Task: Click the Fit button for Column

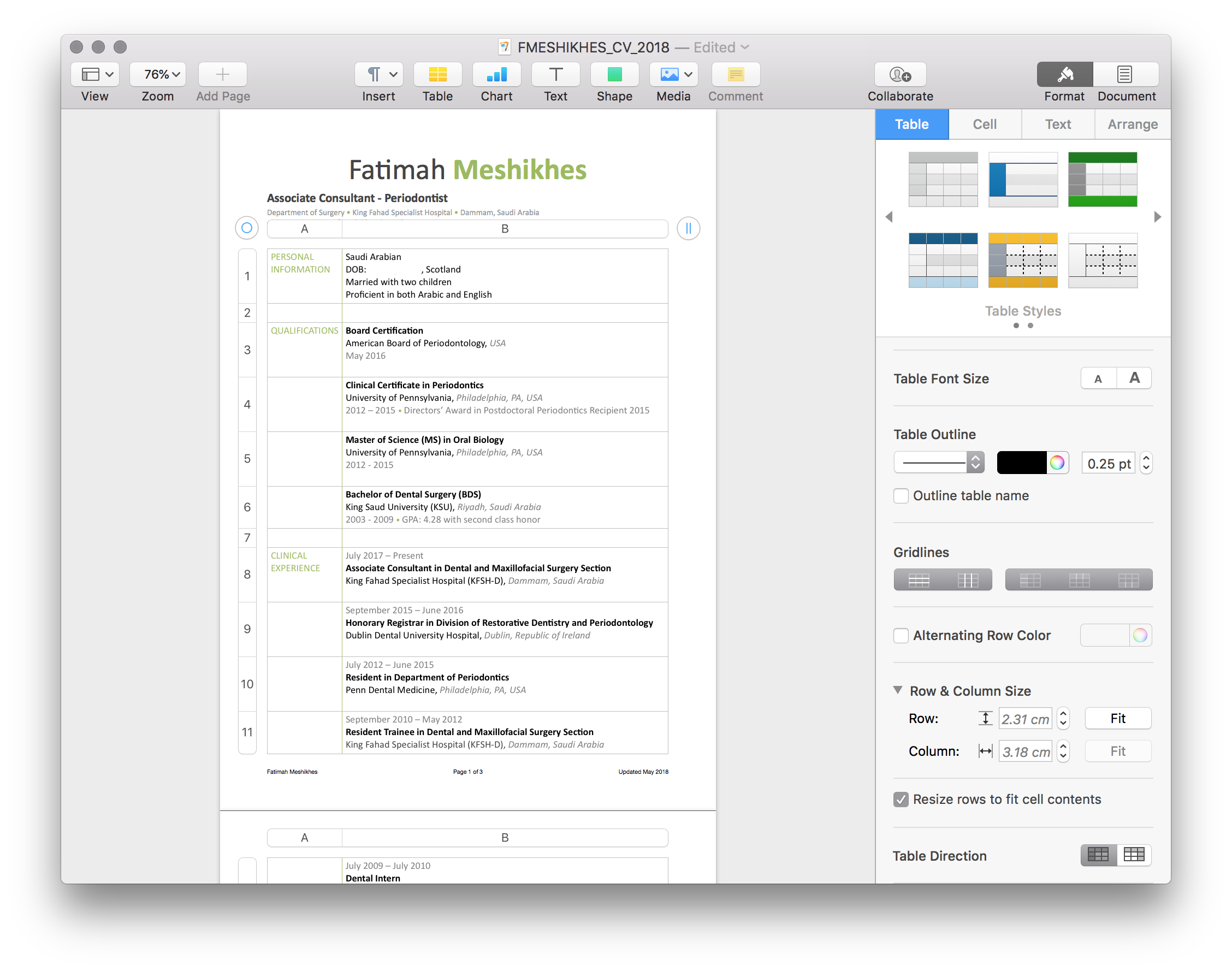Action: point(1118,750)
